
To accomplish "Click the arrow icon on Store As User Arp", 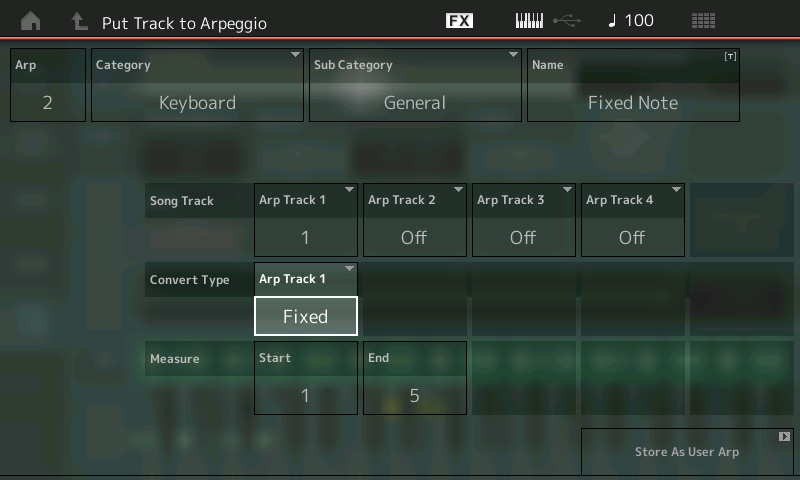I will click(784, 437).
